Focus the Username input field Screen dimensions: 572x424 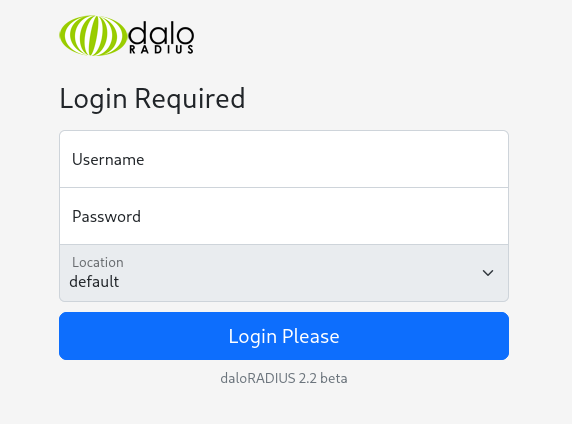click(x=284, y=159)
